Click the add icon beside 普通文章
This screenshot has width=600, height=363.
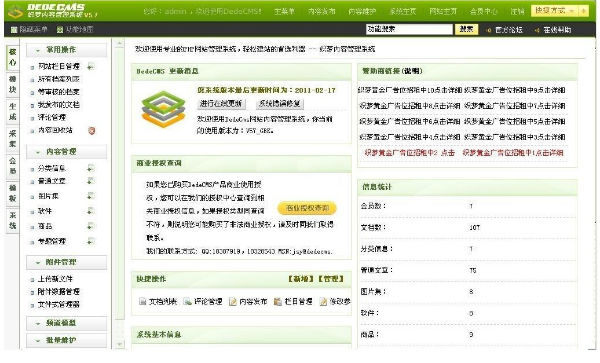coord(91,181)
